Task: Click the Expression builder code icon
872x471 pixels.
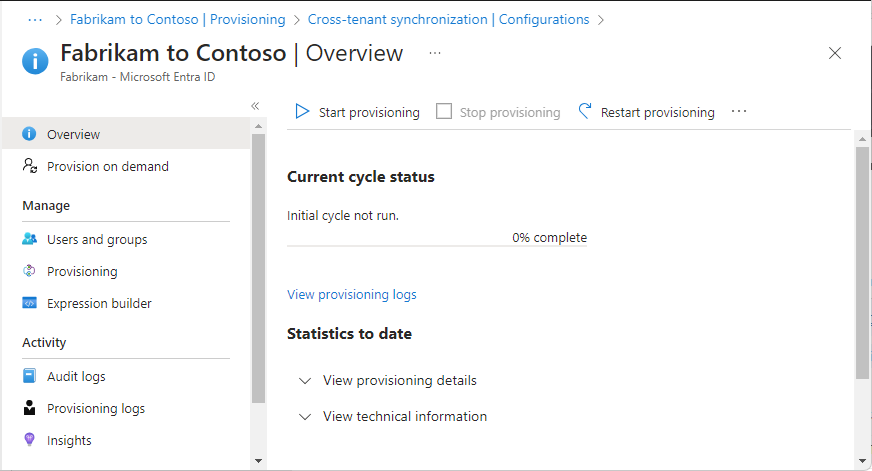Action: pos(29,303)
